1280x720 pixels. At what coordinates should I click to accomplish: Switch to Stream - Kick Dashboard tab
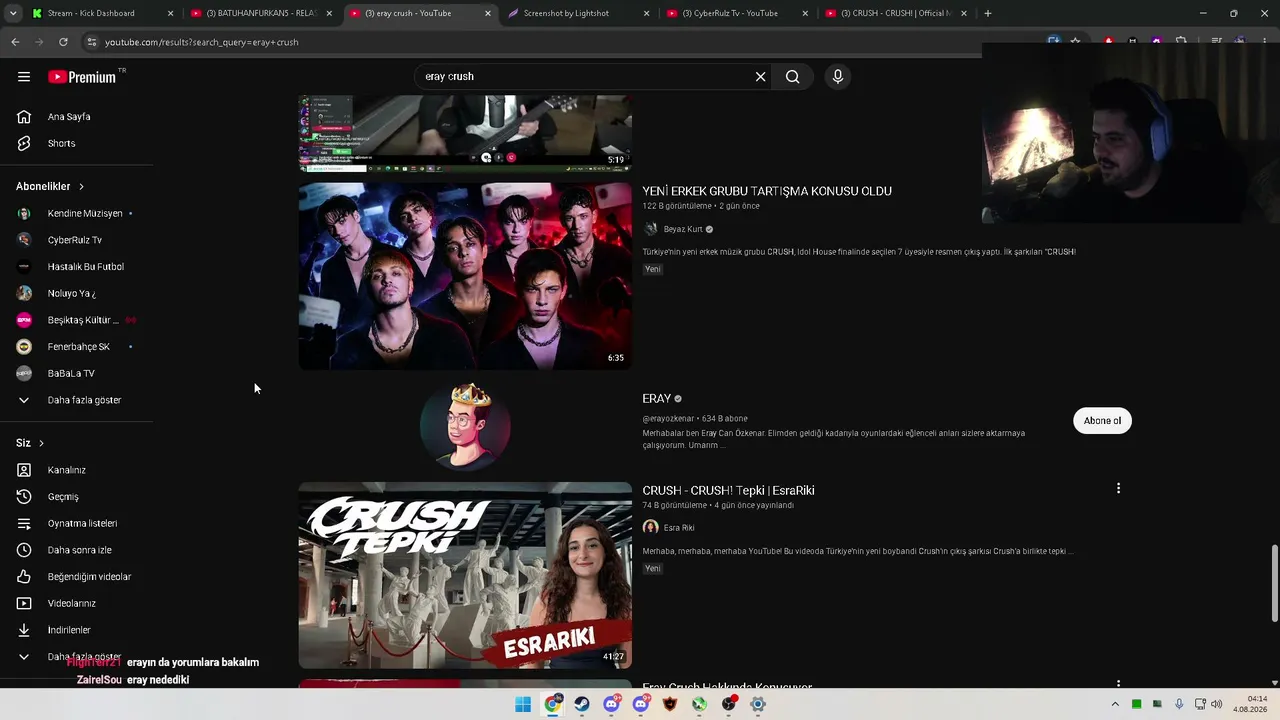click(x=103, y=13)
